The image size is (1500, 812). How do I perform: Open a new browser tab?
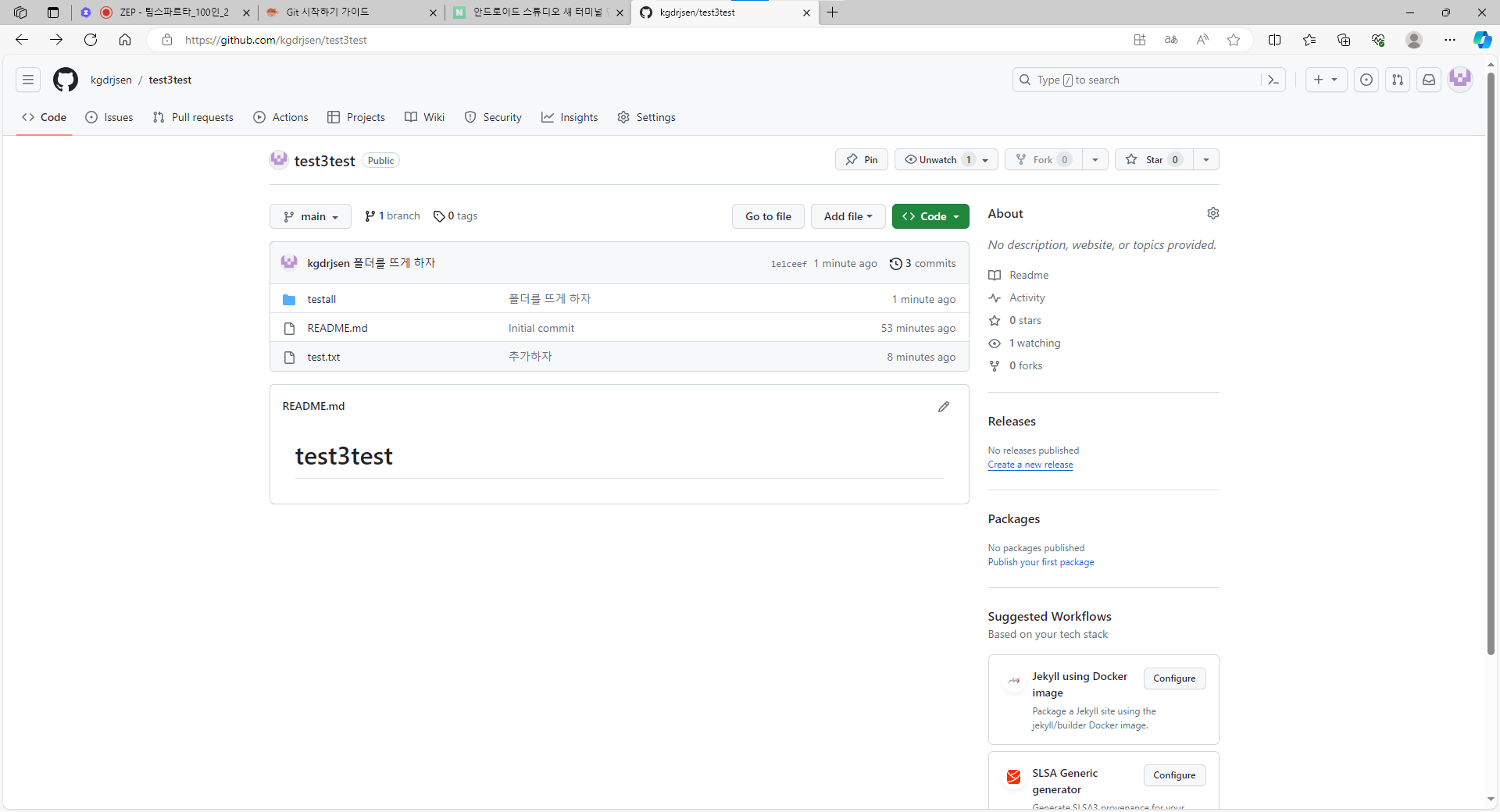833,12
